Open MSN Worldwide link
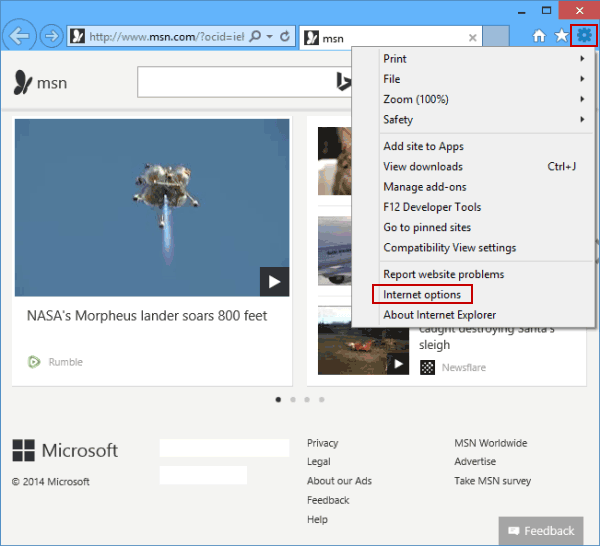This screenshot has width=600, height=546. point(491,443)
